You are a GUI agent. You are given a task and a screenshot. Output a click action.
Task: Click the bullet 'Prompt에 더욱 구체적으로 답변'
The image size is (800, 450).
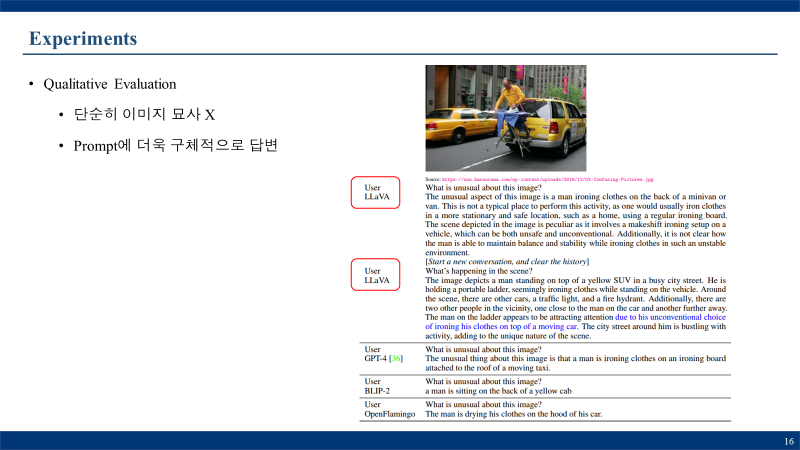[176, 145]
